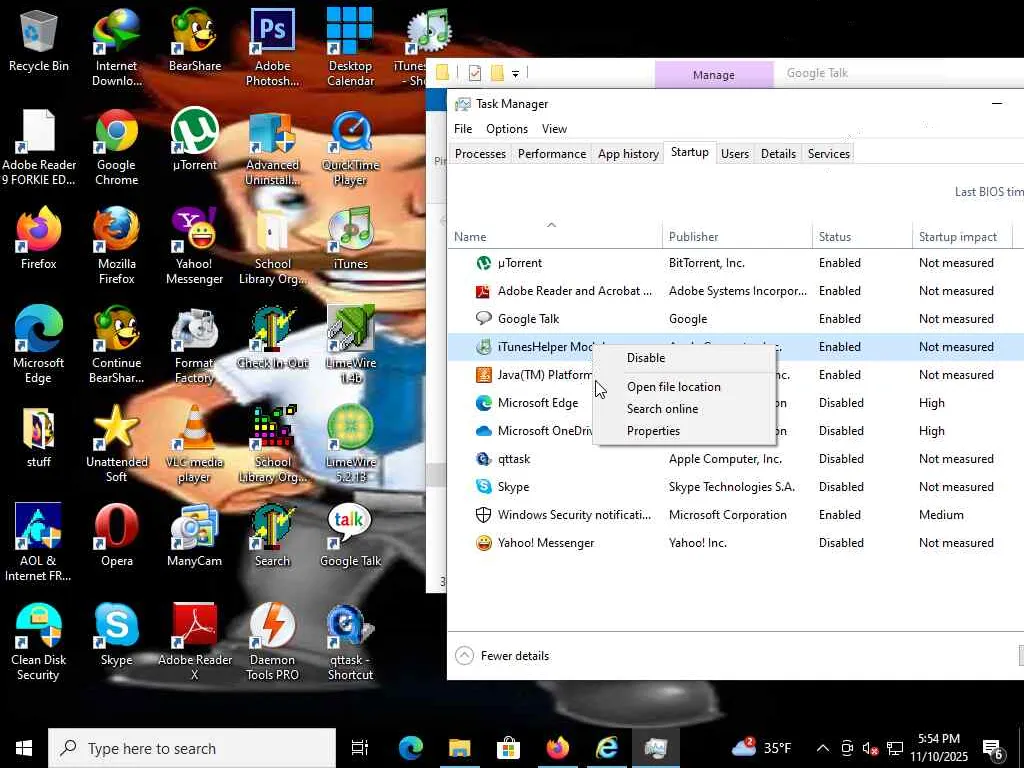The image size is (1024, 768).
Task: Click the Opera desktop shortcut
Action: pyautogui.click(x=116, y=535)
